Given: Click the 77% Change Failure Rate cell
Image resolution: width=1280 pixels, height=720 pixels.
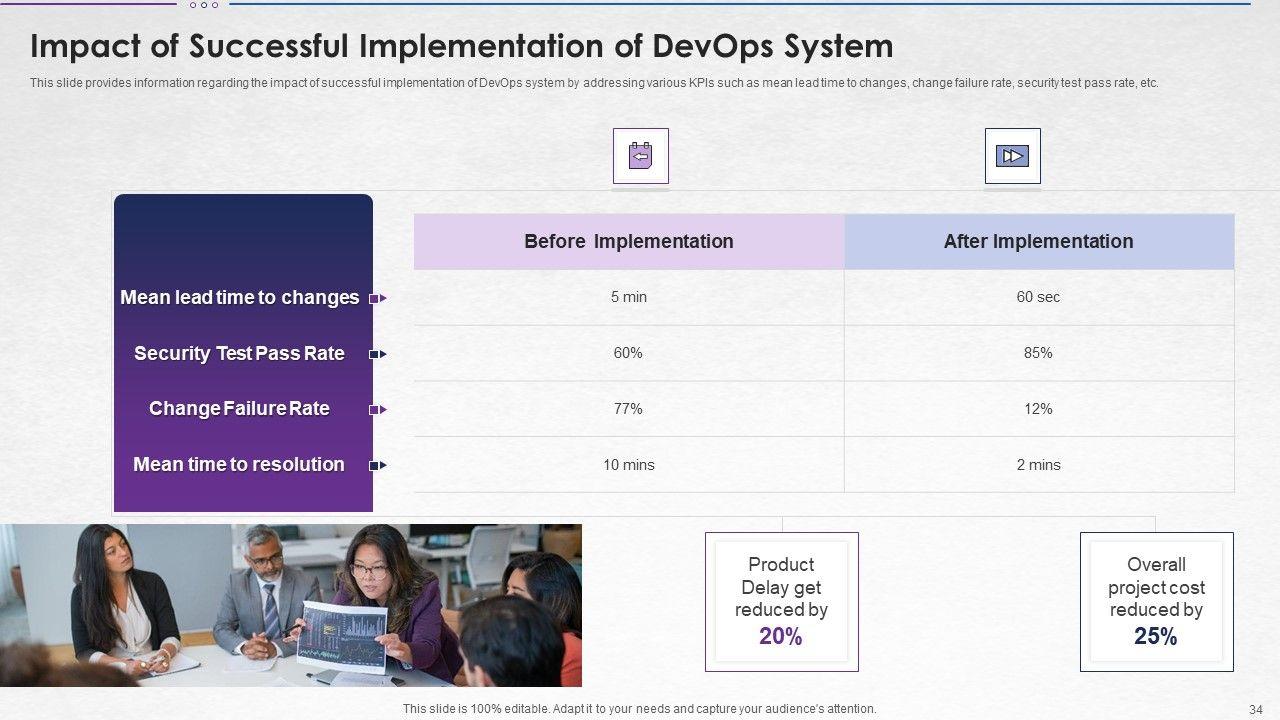Looking at the screenshot, I should pos(628,409).
